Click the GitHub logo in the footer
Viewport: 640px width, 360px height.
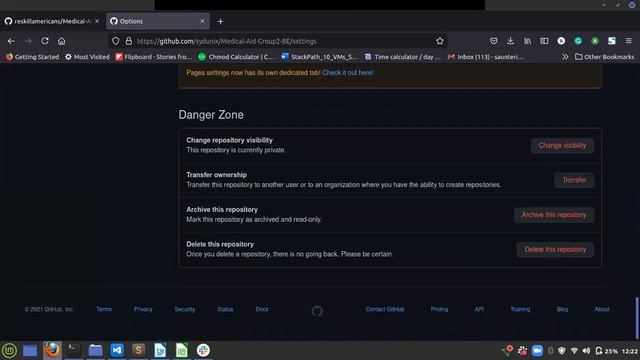point(317,311)
